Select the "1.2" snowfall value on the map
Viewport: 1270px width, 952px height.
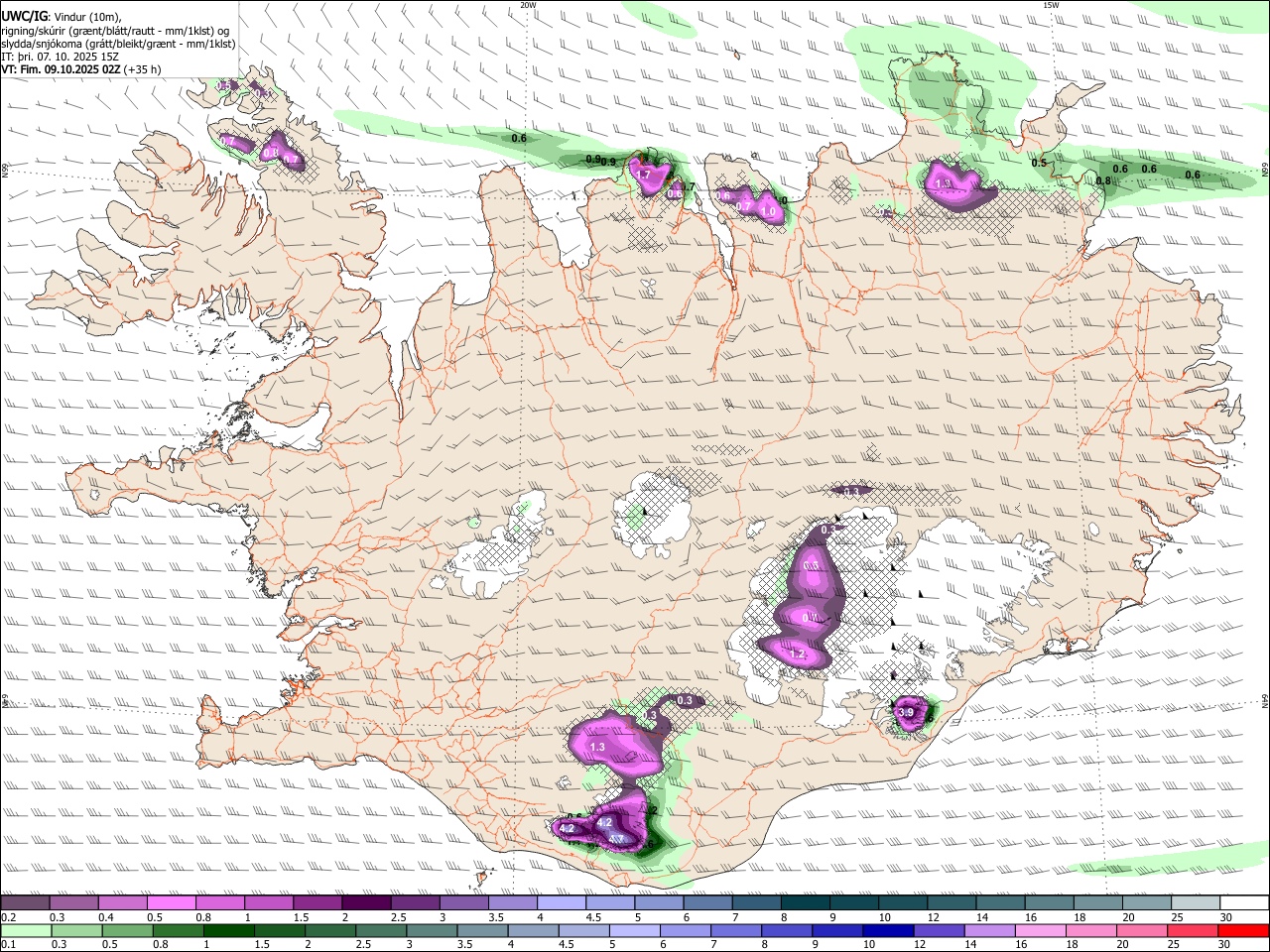pos(797,654)
